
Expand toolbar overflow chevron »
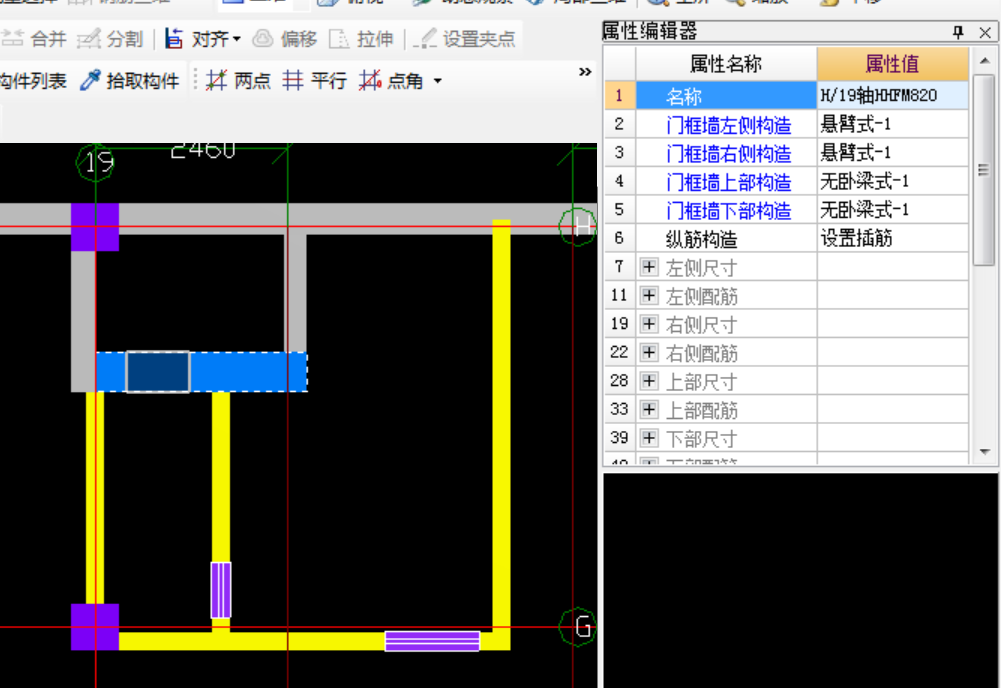[x=585, y=72]
